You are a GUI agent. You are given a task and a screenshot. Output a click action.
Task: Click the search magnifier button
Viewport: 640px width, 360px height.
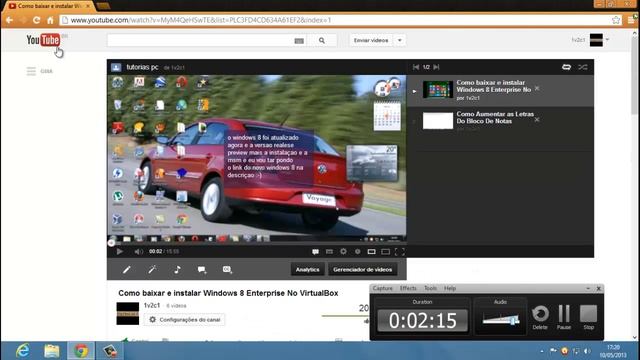322,40
